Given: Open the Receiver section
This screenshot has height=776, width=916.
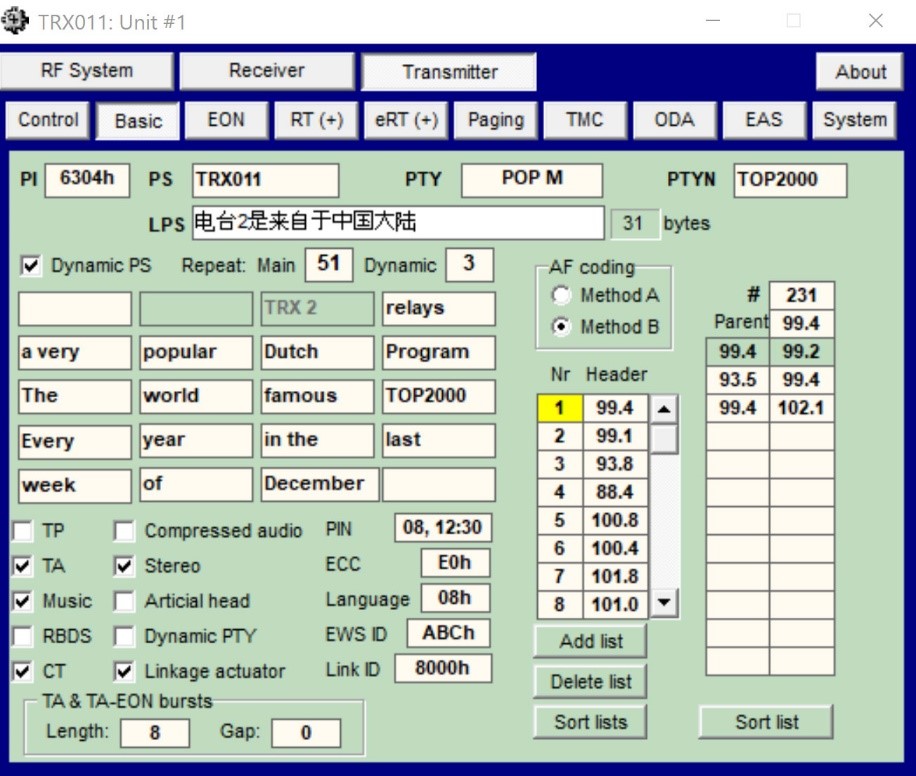Looking at the screenshot, I should pos(266,71).
